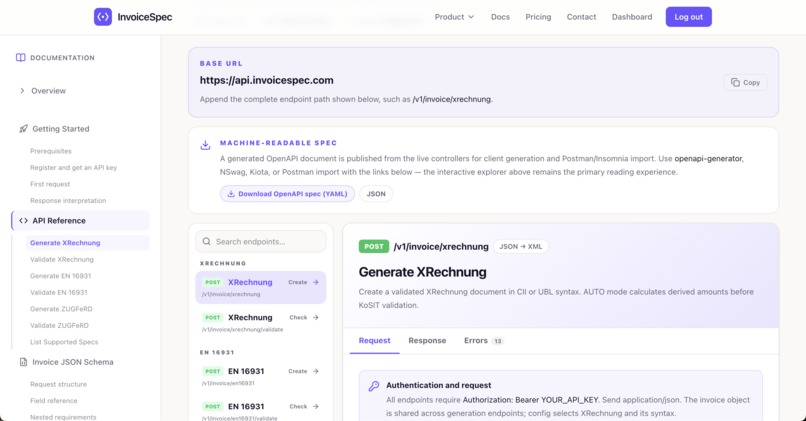806x421 pixels.
Task: Select the XRechnung Create endpoint card
Action: (x=261, y=287)
